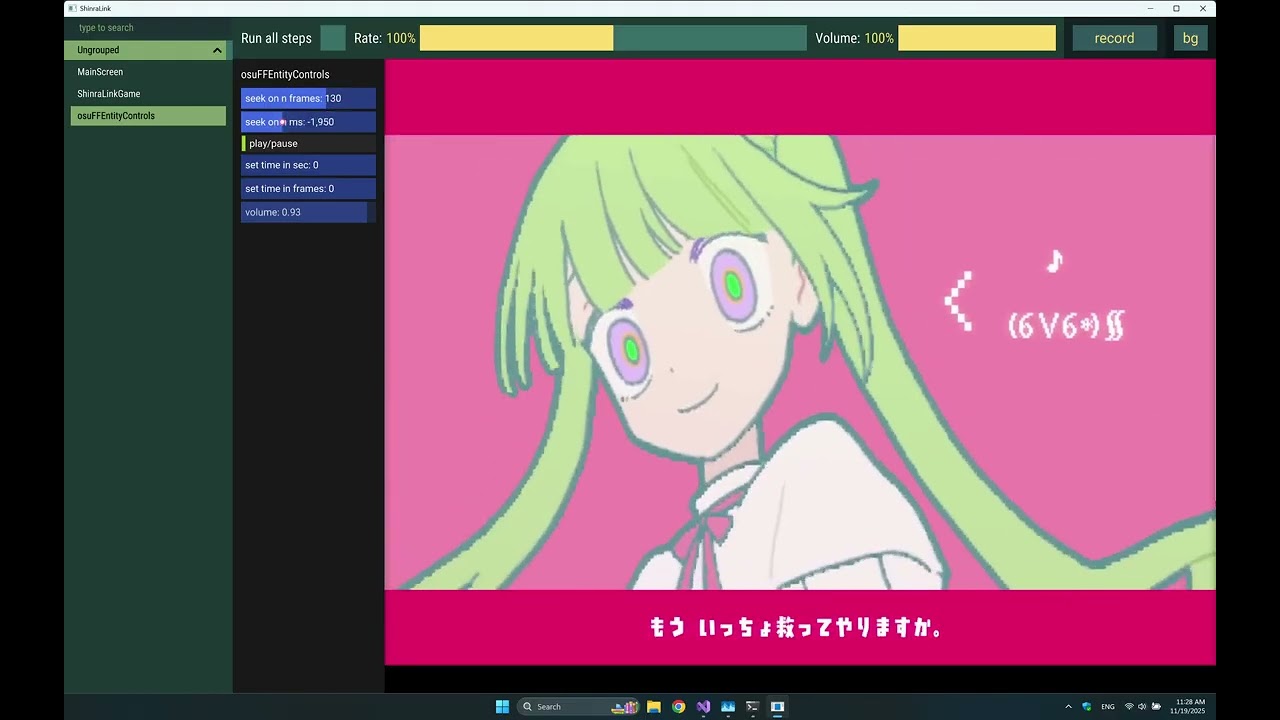1280x720 pixels.
Task: Click the taskbar Search box
Action: 578,707
